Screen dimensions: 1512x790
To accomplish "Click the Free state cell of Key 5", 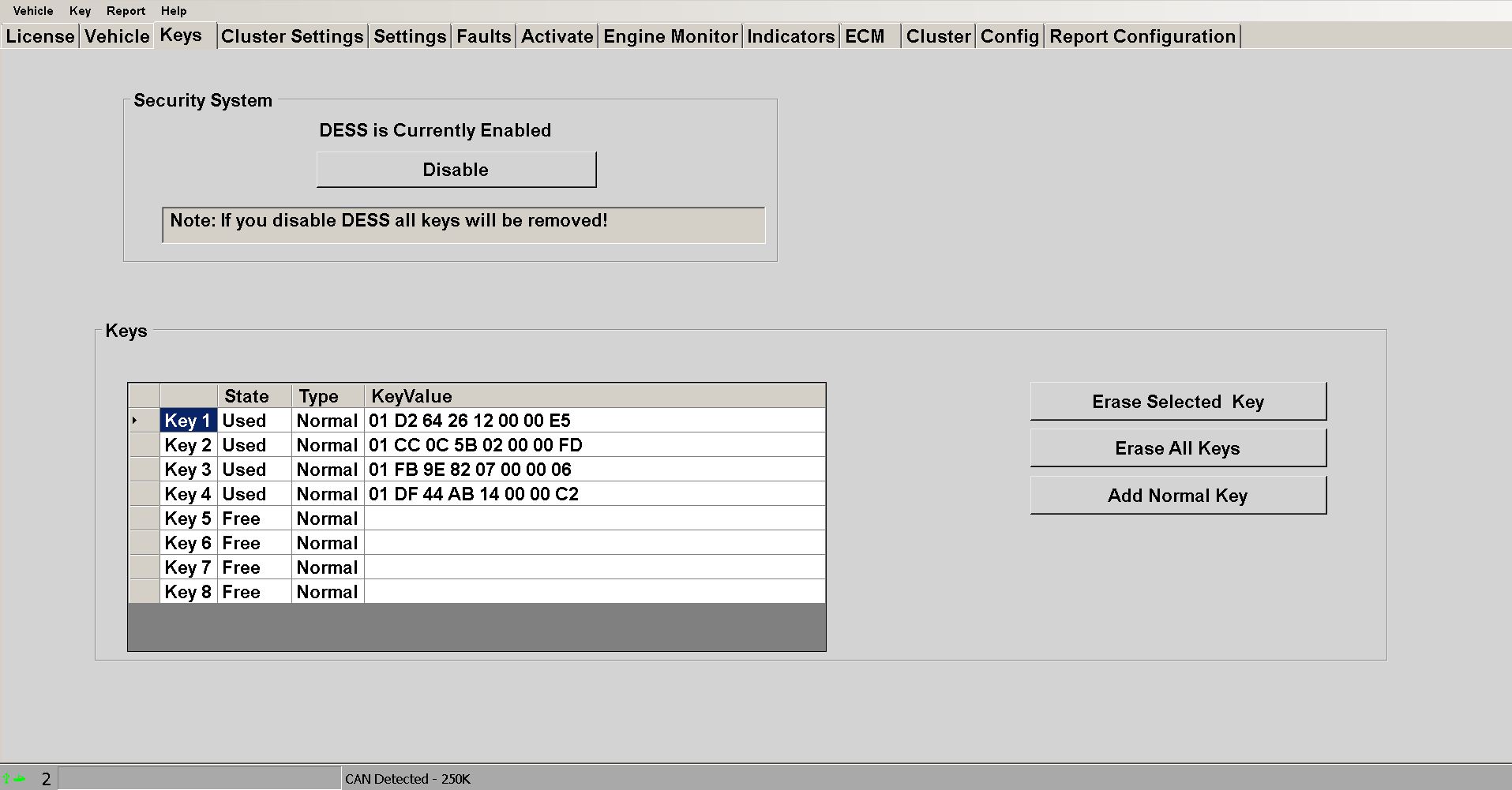I will [254, 519].
